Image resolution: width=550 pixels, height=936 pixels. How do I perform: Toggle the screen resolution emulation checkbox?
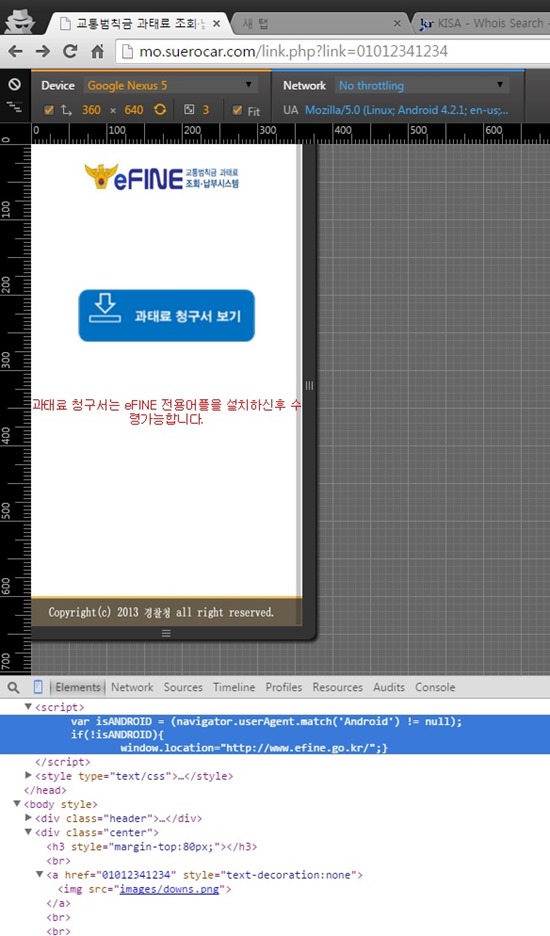click(49, 110)
